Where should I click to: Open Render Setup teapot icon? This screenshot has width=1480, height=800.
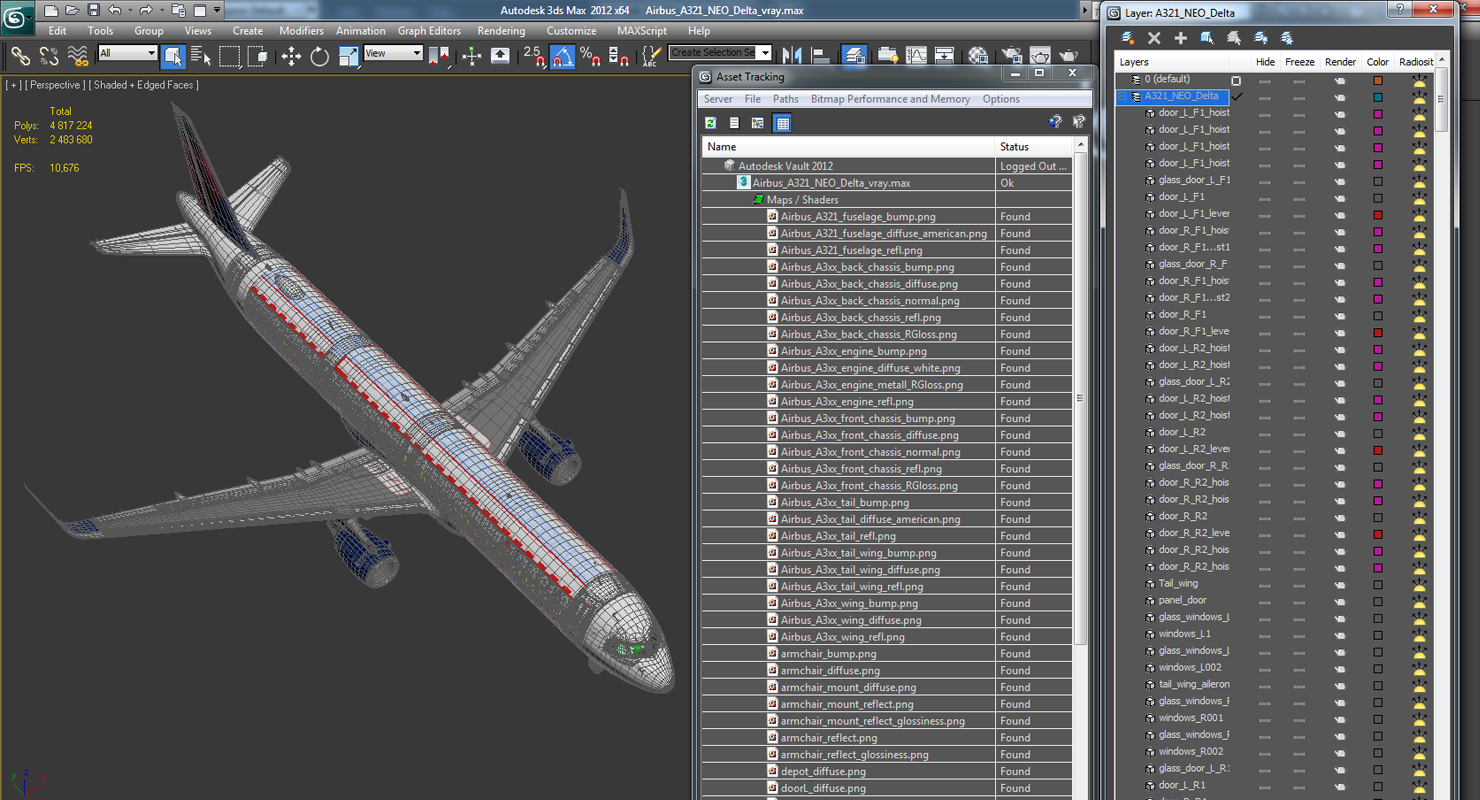point(1011,56)
